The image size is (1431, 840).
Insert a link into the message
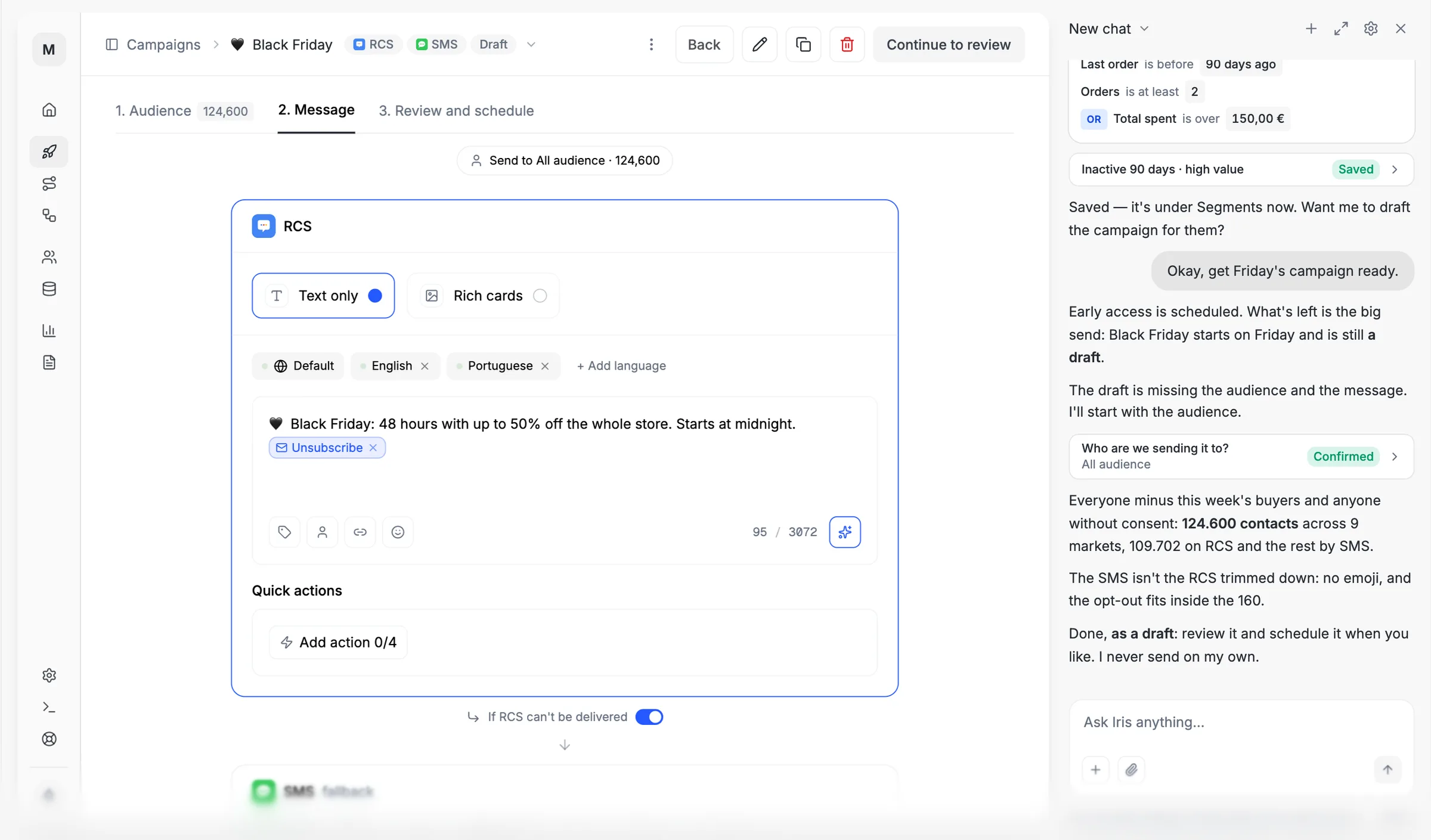(x=360, y=532)
